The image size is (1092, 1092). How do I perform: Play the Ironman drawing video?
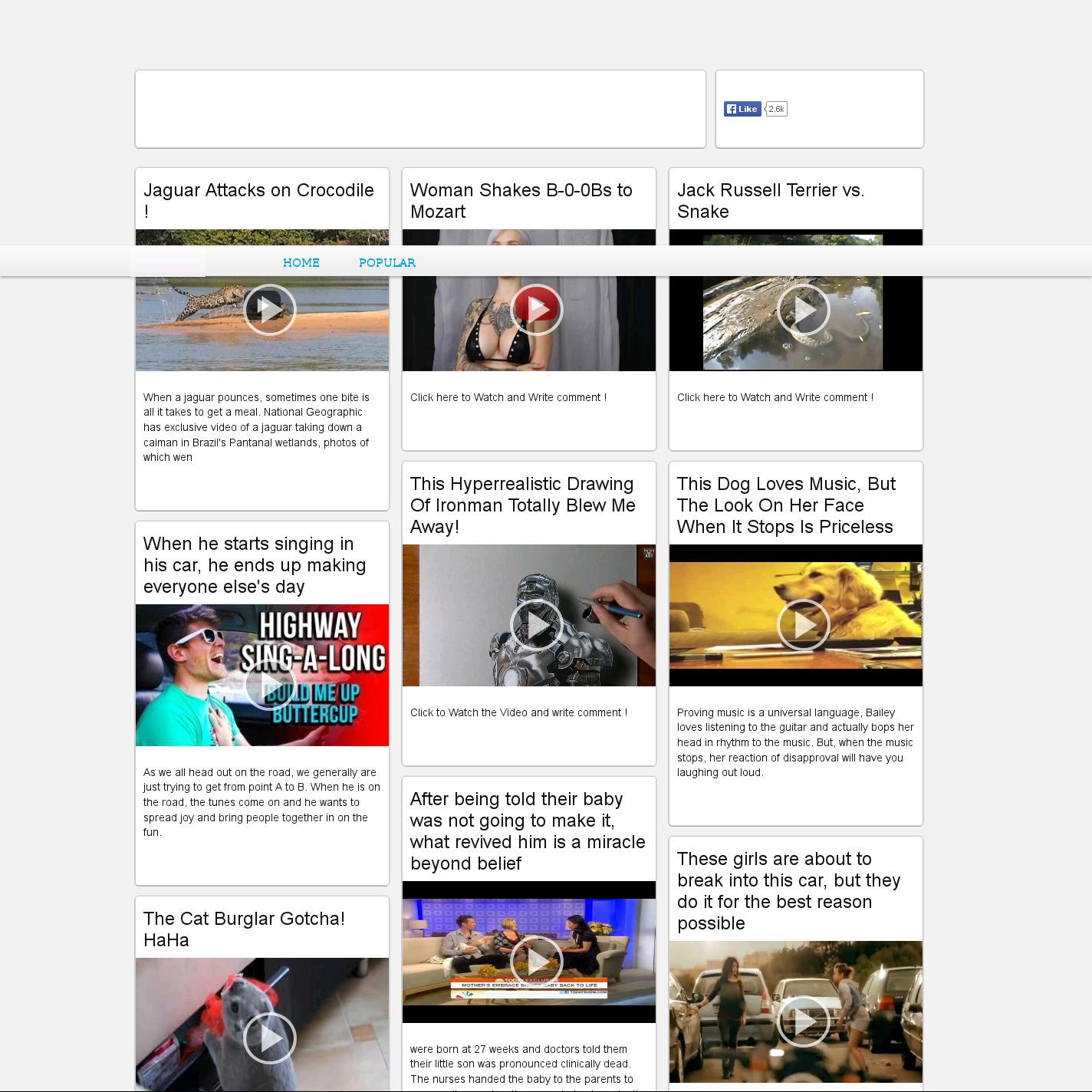click(536, 625)
